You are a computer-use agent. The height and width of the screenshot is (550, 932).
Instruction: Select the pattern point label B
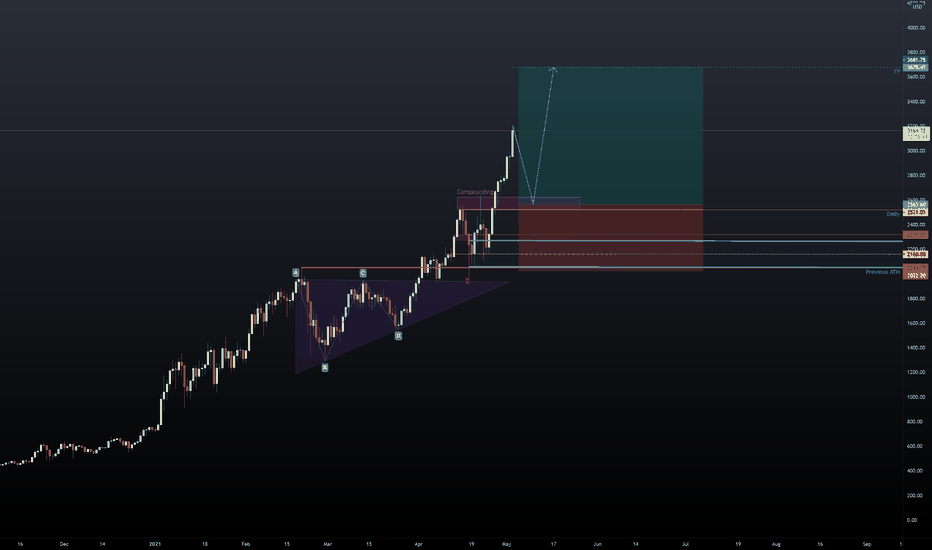pos(325,367)
